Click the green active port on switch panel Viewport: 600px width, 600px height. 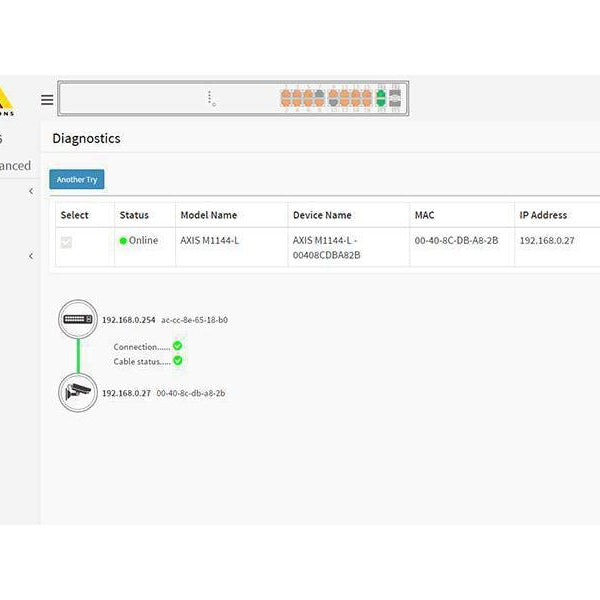pos(381,98)
